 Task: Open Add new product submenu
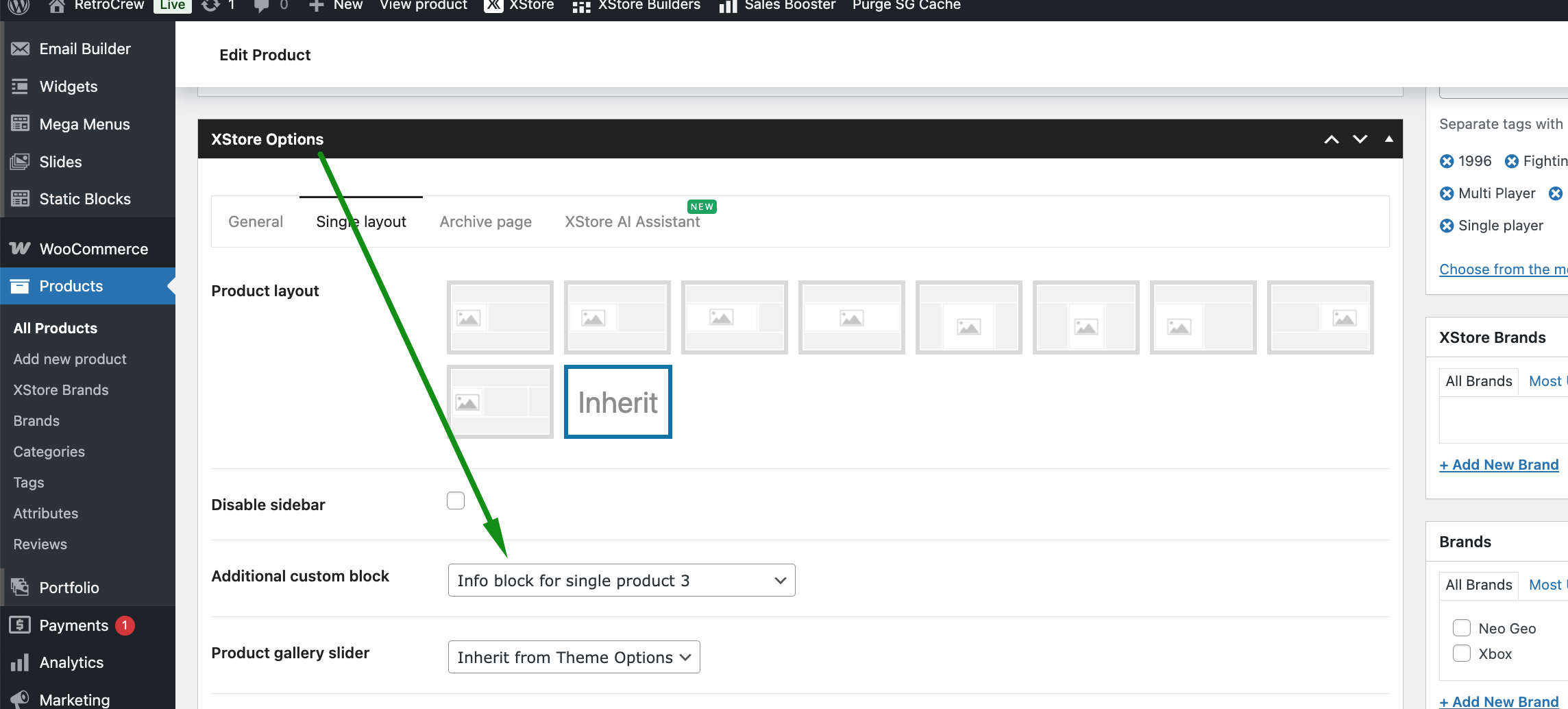(70, 359)
